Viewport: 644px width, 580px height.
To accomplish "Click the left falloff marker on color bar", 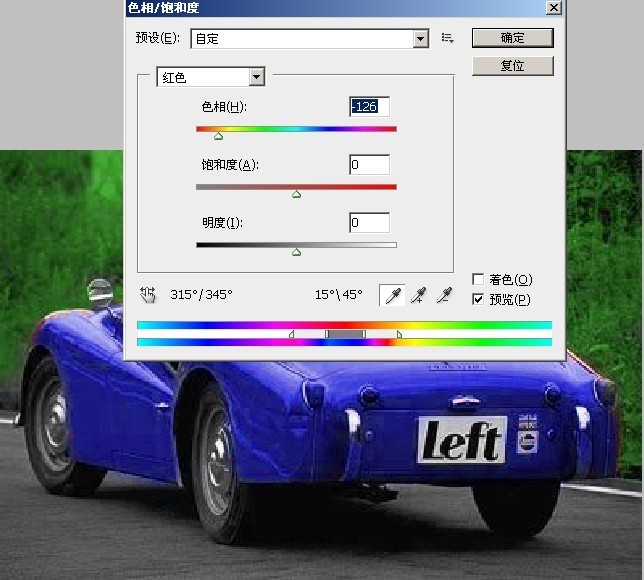I will click(x=292, y=334).
